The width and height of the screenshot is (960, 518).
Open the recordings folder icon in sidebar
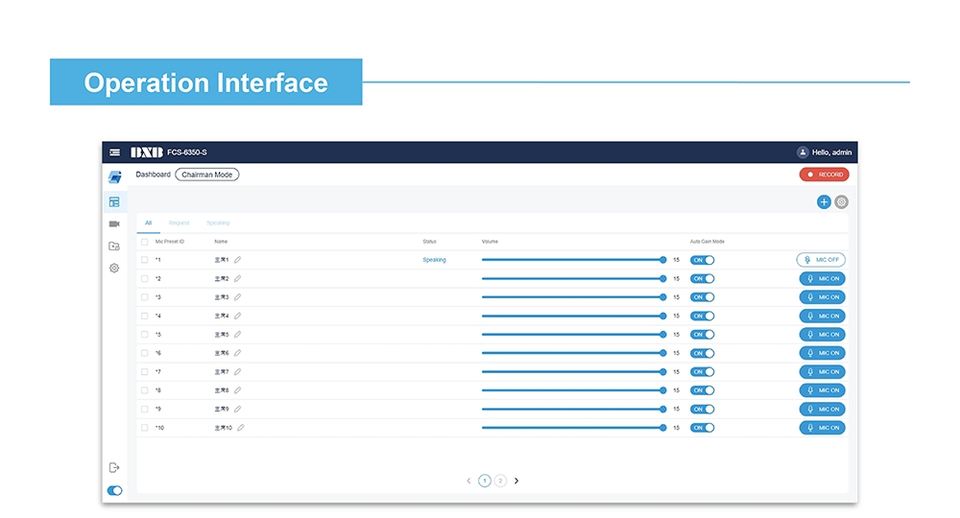(x=114, y=246)
